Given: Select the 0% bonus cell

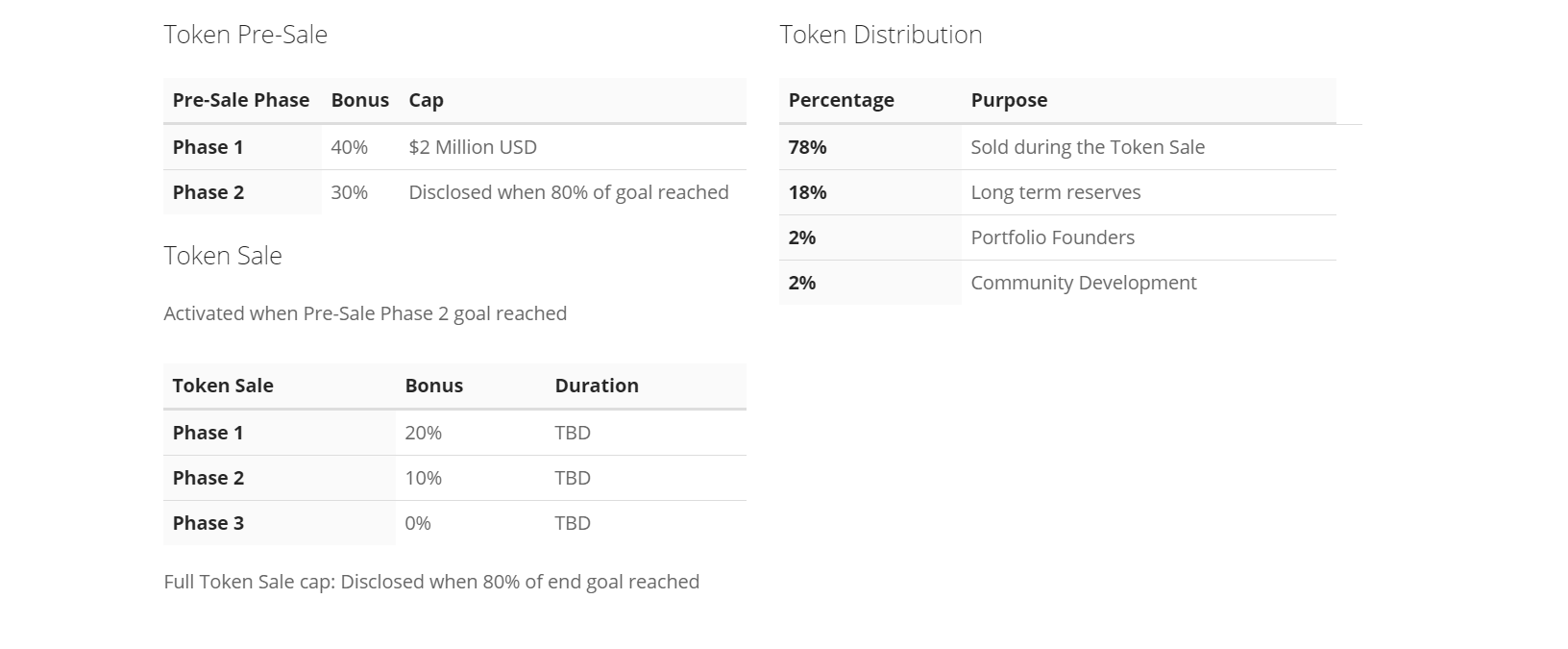Looking at the screenshot, I should coord(418,523).
